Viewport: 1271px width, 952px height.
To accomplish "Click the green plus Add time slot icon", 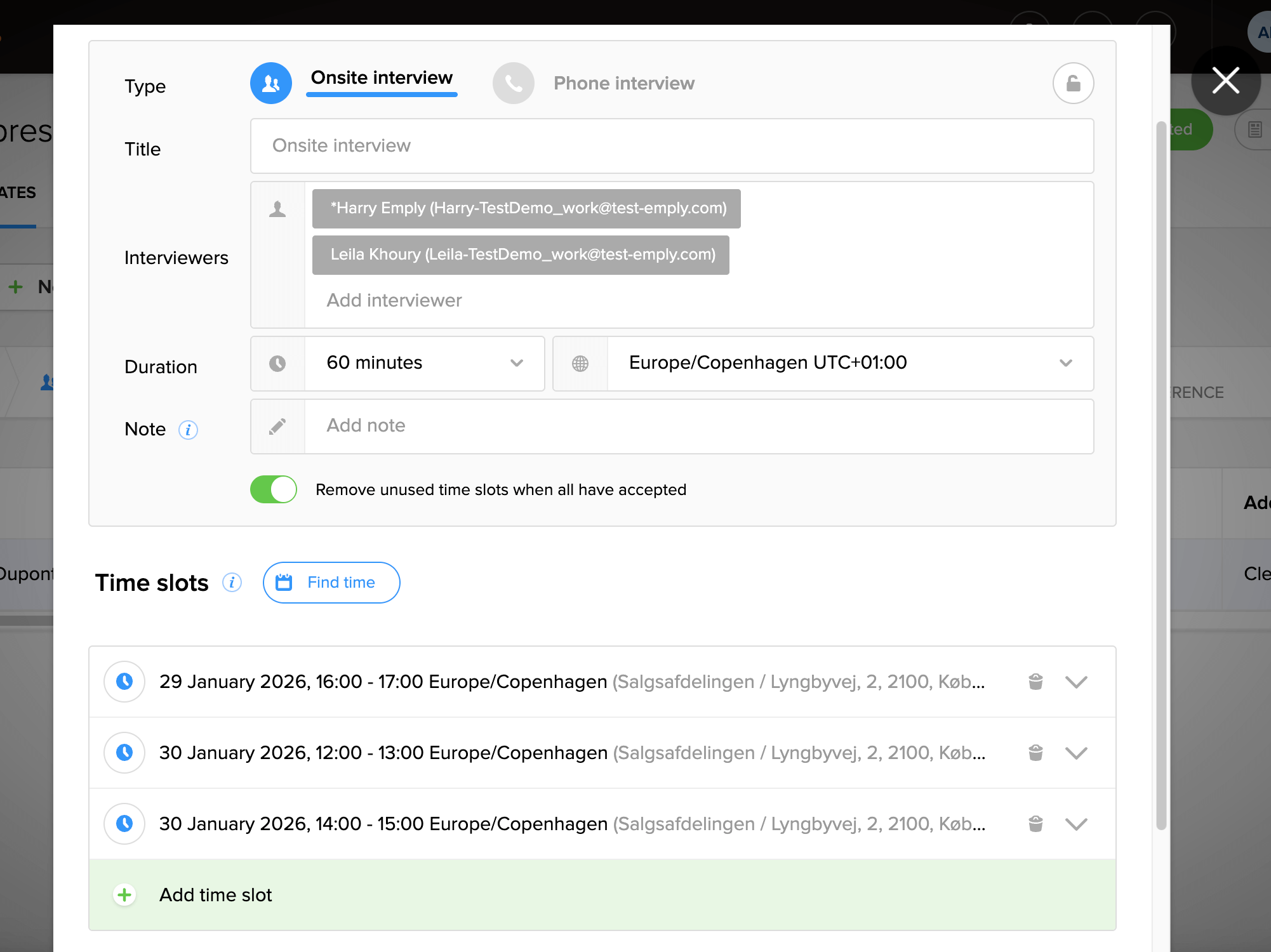I will 124,895.
